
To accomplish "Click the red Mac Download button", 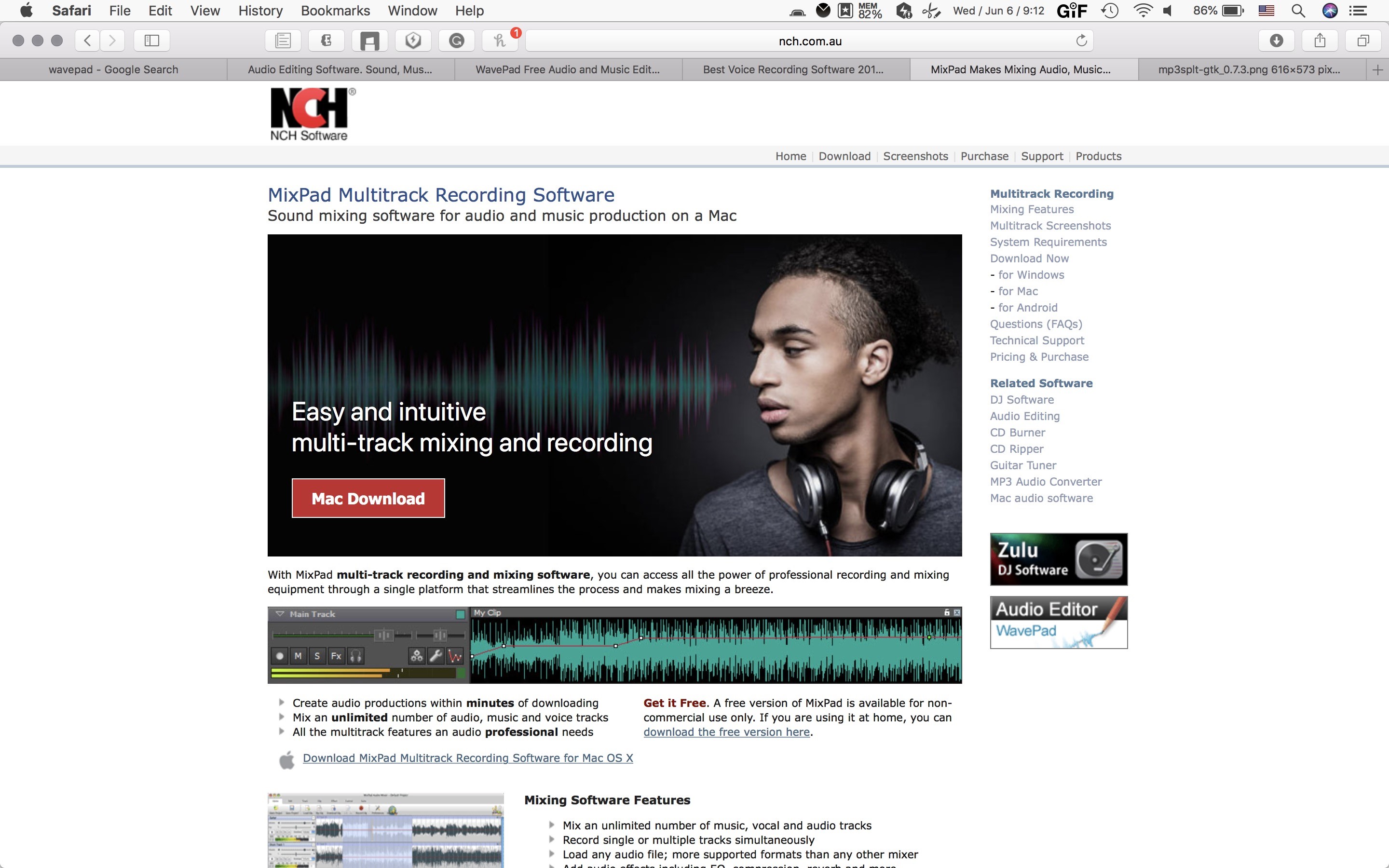I will tap(368, 498).
